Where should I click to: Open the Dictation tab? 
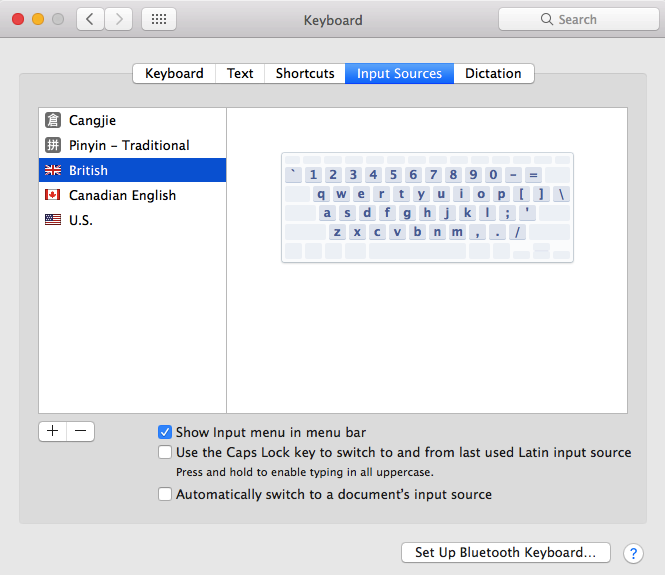(494, 73)
